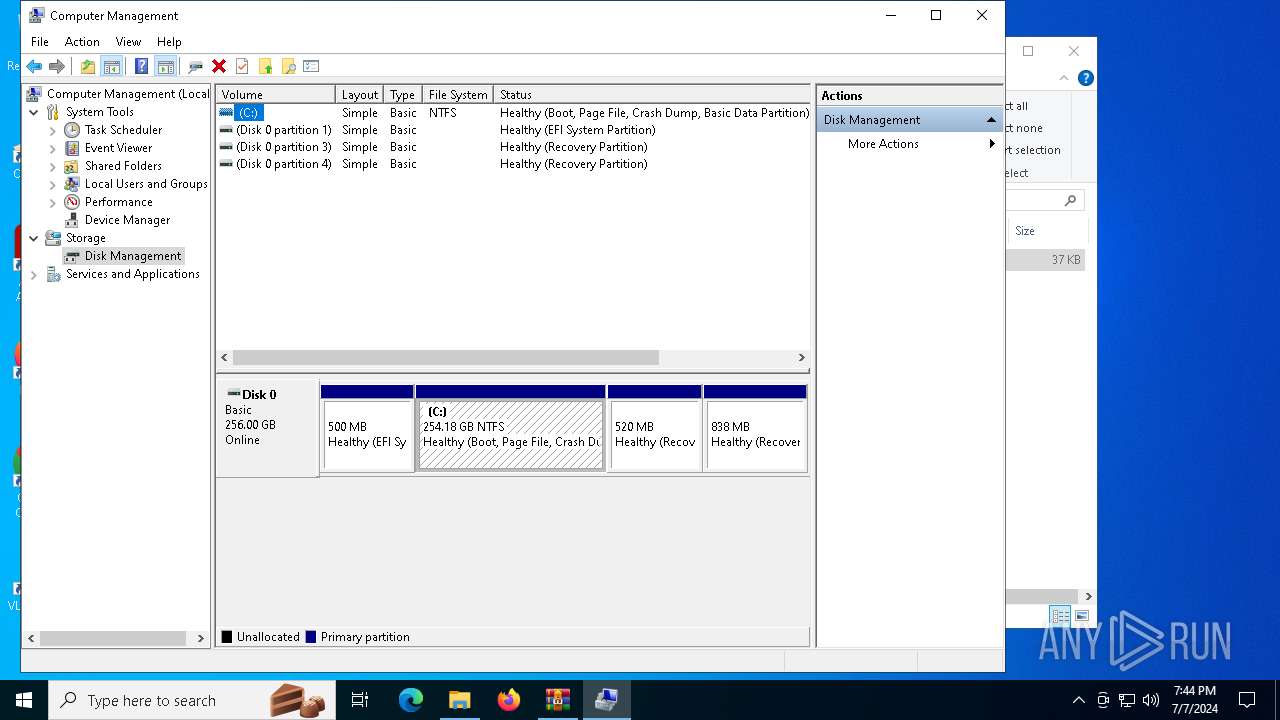Screen dimensions: 1280x720
Task: Open the View menu
Action: (128, 42)
